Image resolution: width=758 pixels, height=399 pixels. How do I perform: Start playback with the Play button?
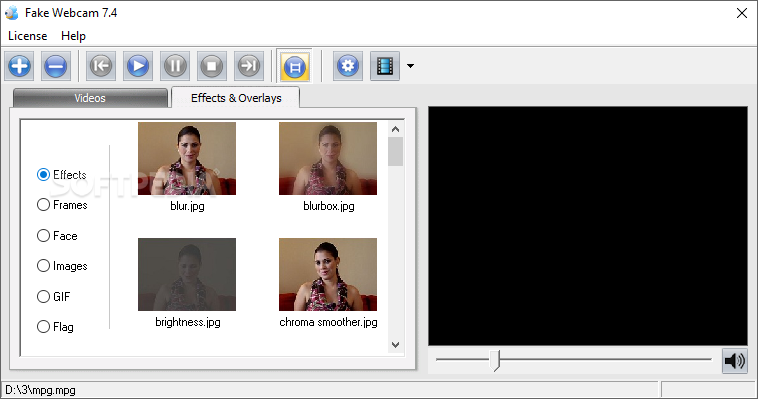pos(138,66)
